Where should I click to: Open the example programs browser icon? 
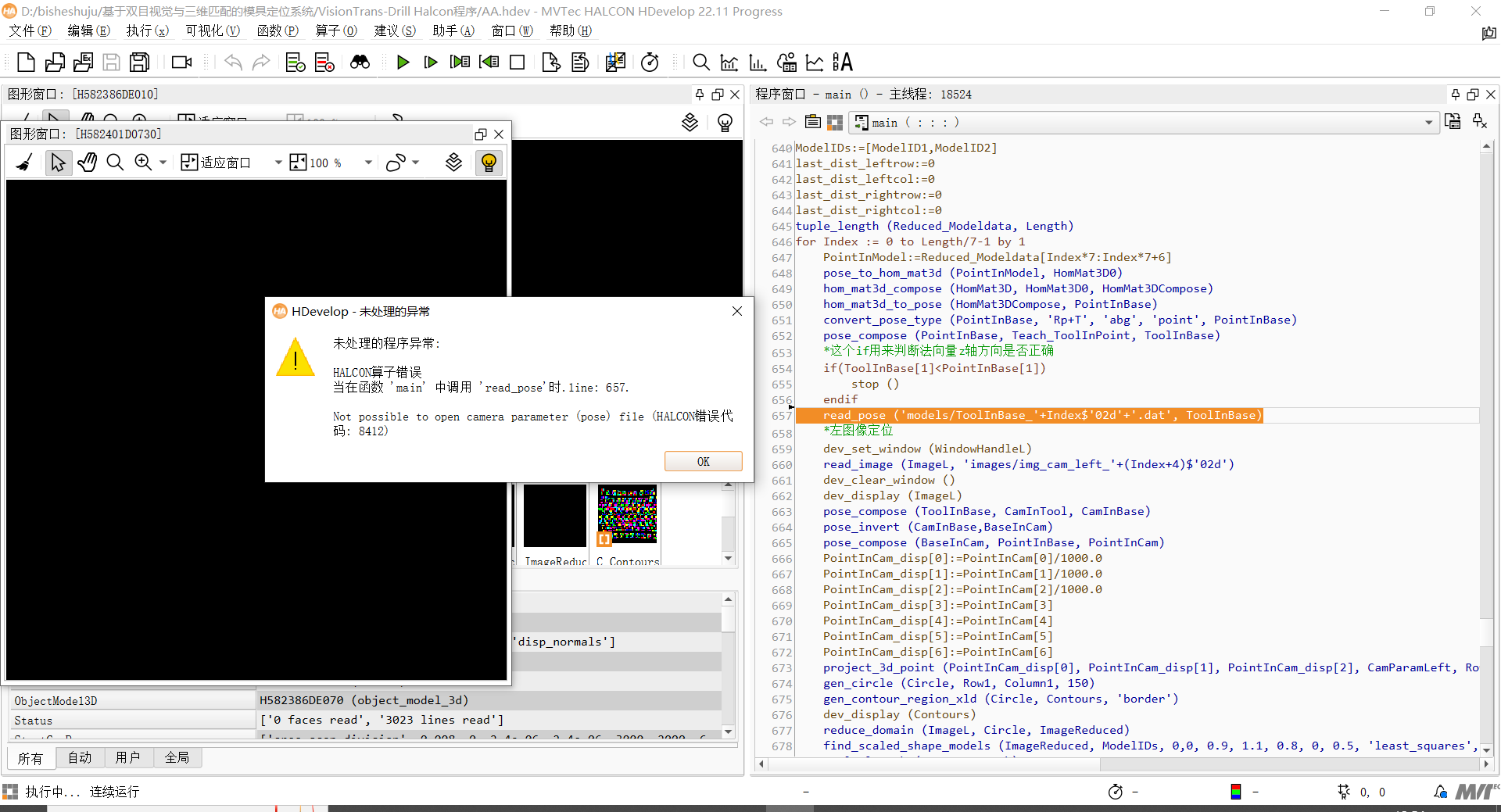click(x=83, y=63)
